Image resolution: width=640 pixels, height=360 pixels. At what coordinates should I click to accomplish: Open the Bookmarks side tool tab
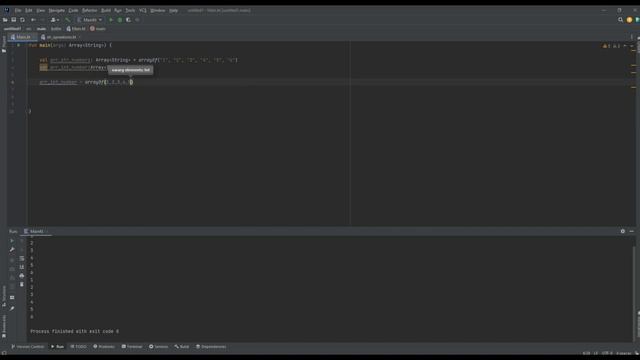coord(4,326)
